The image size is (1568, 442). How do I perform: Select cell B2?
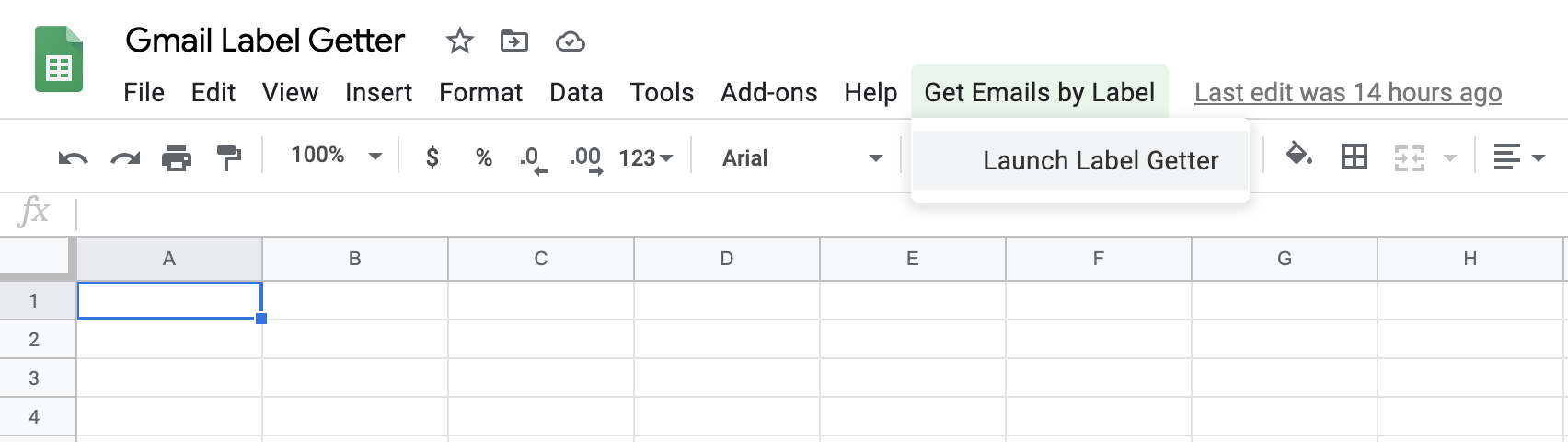pos(355,339)
